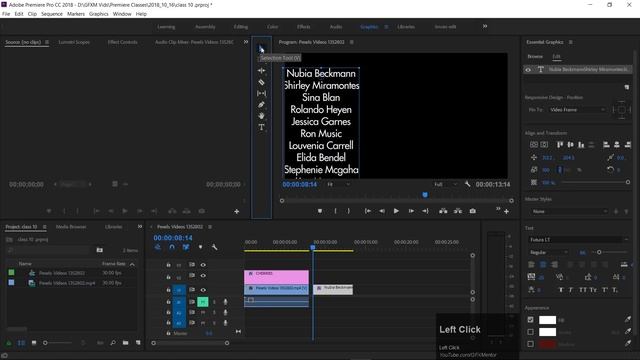Image resolution: width=640 pixels, height=360 pixels.
Task: Click the Fill color eyedropper
Action: [x=627, y=320]
